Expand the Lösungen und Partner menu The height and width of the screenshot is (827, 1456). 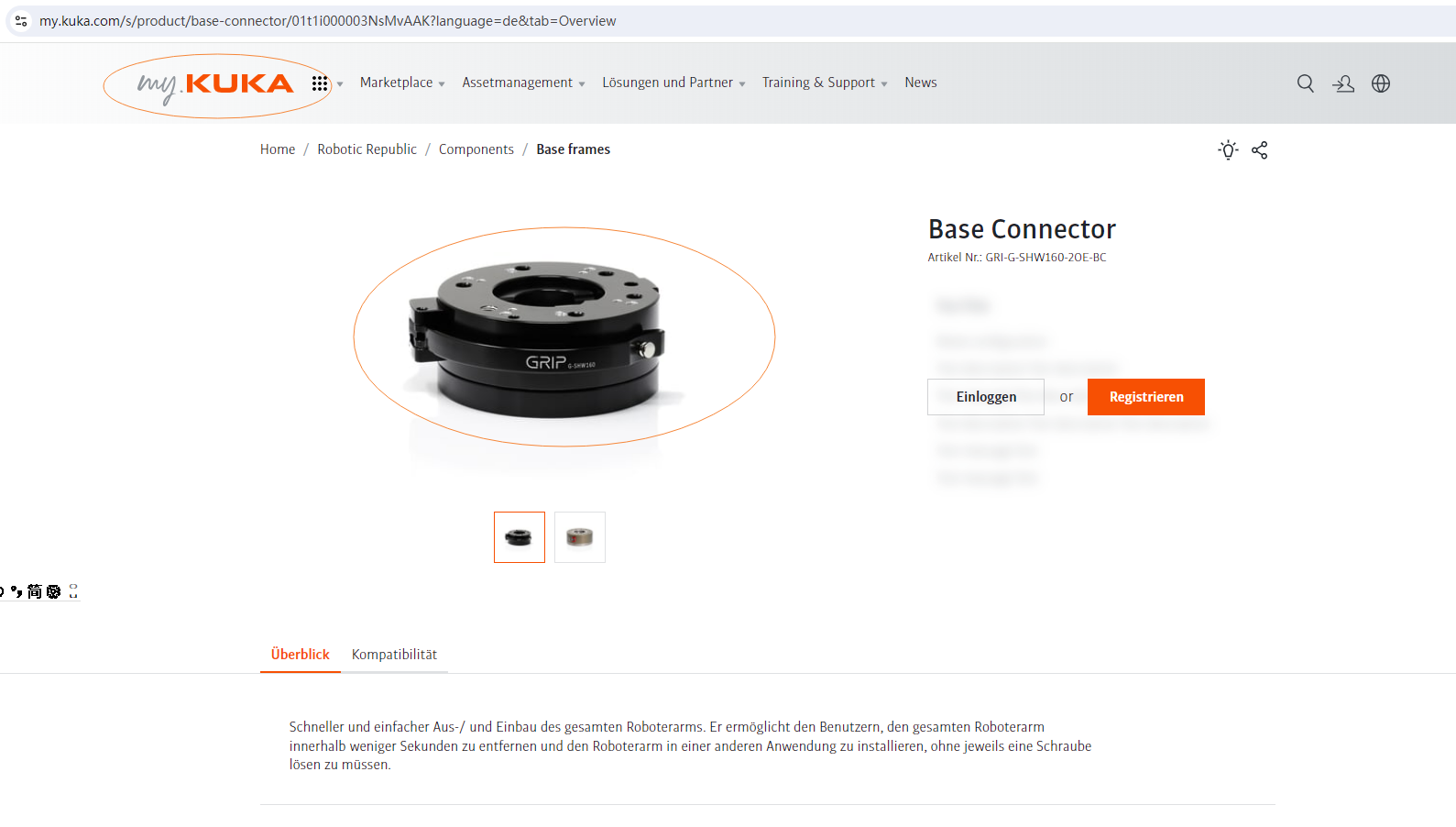tap(673, 83)
